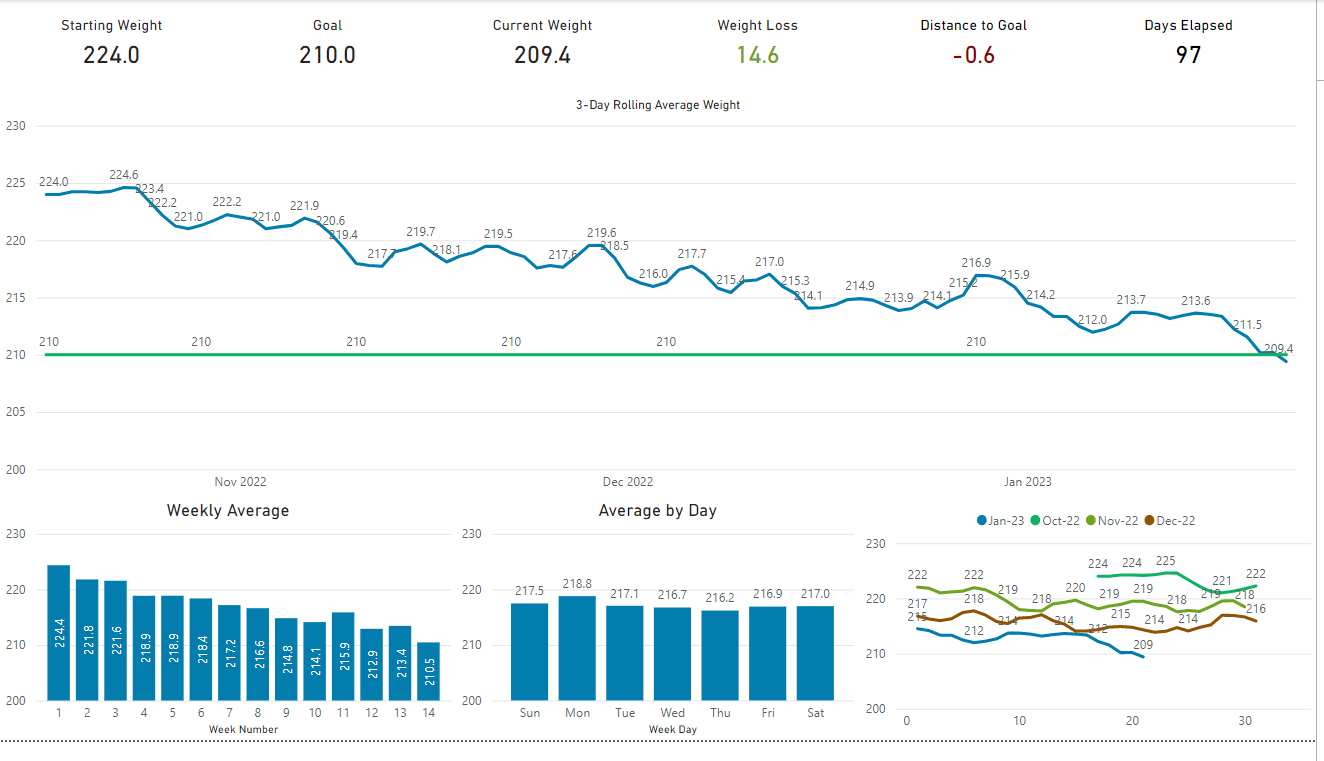Click the 216.9 peak data label on line chart
This screenshot has height=761, width=1324.
point(976,263)
